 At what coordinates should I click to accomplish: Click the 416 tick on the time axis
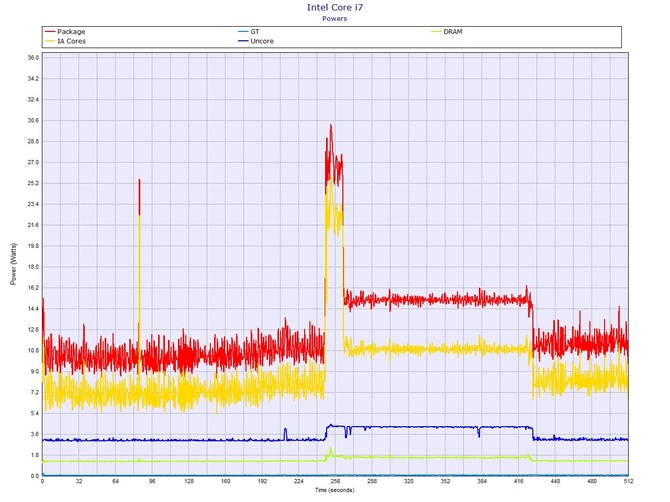click(518, 481)
